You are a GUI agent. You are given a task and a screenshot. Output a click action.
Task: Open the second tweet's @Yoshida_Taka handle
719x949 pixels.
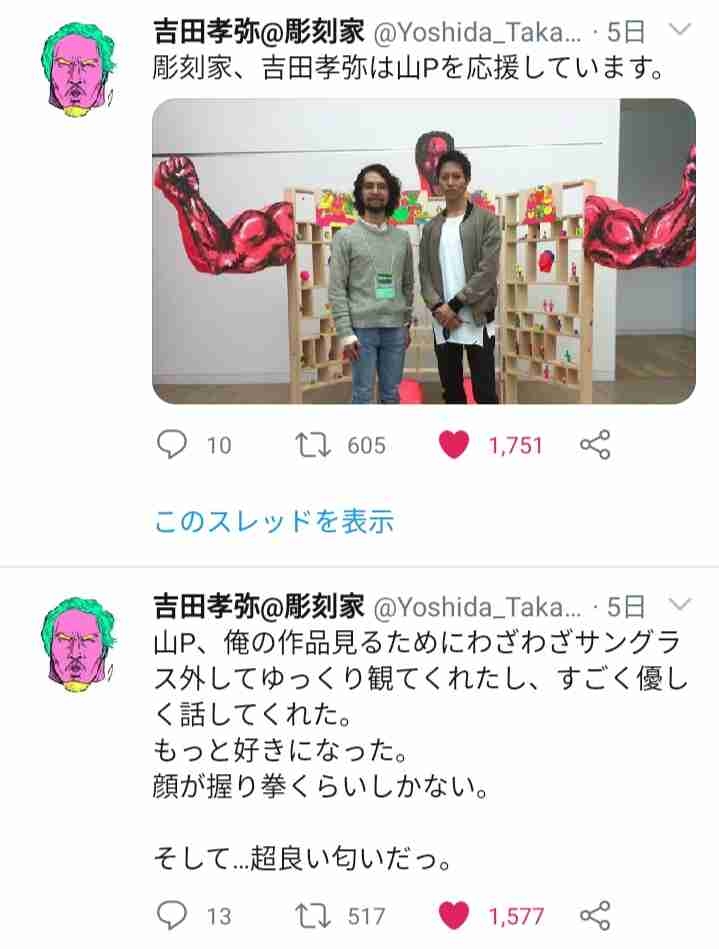[x=478, y=607]
